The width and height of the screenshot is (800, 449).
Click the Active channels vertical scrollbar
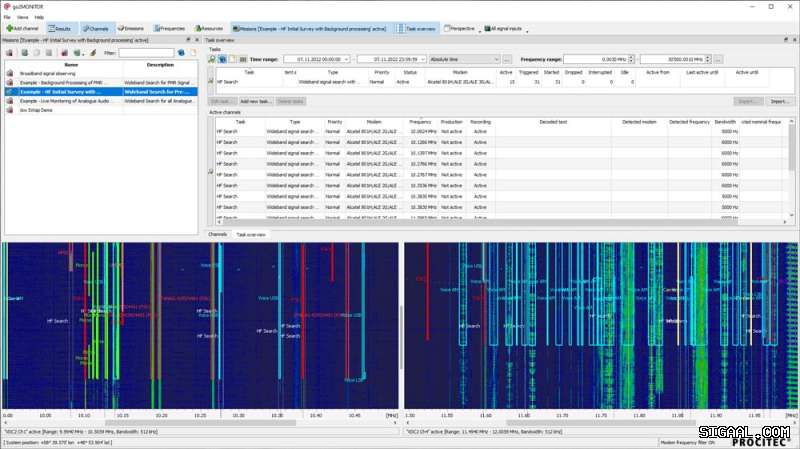(x=791, y=168)
